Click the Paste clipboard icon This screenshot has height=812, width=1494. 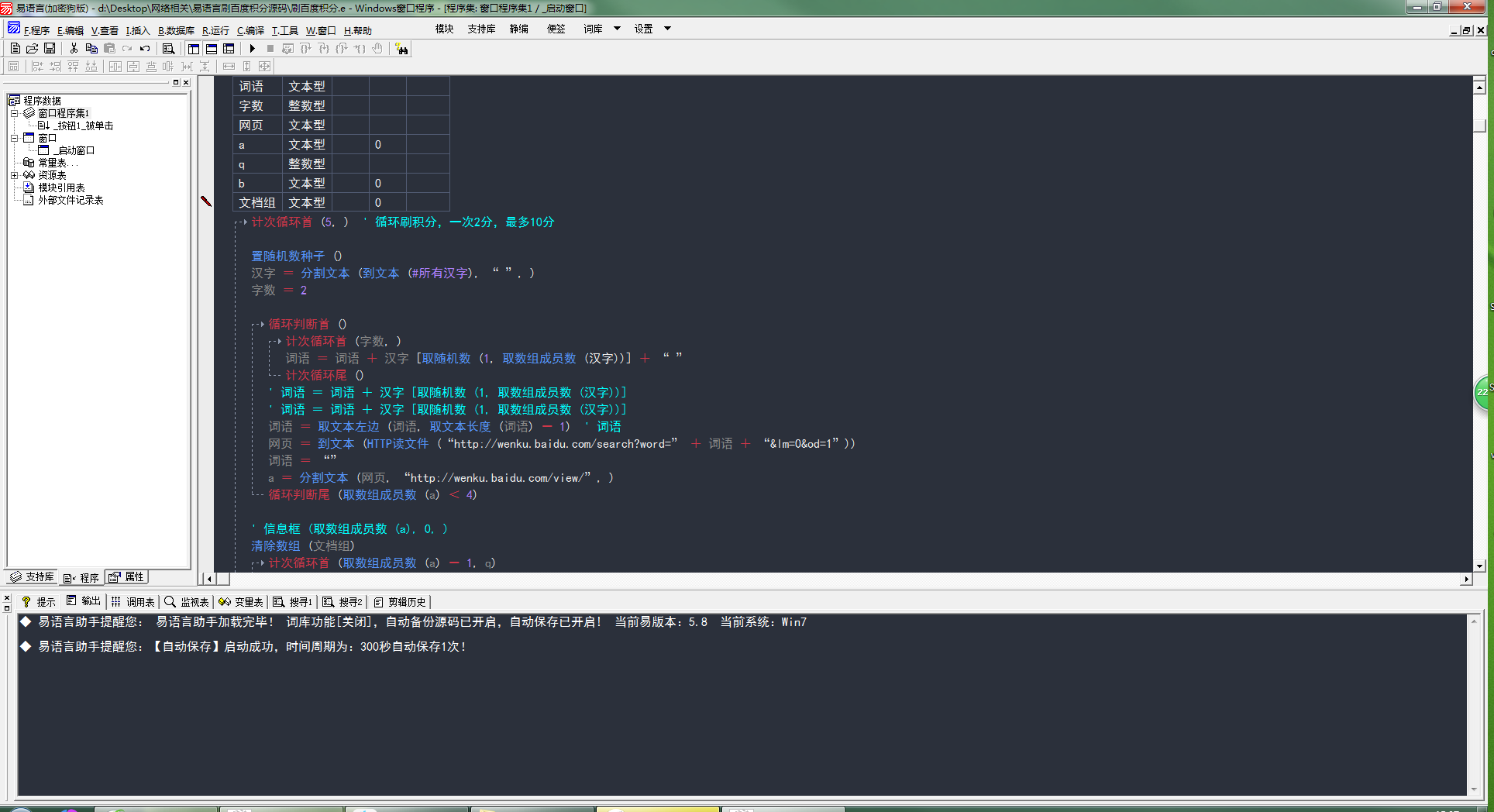pos(109,48)
